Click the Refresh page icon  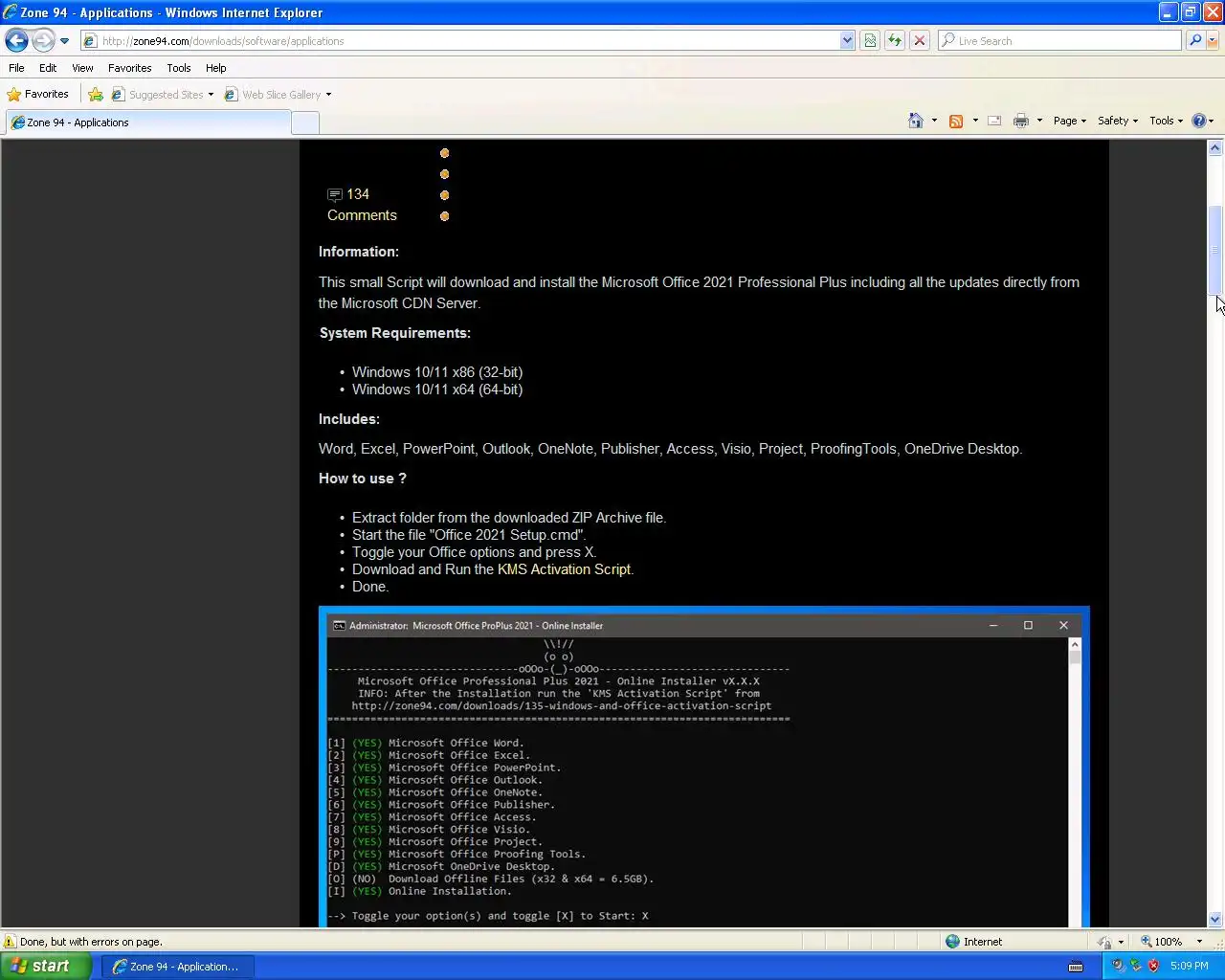pos(895,40)
